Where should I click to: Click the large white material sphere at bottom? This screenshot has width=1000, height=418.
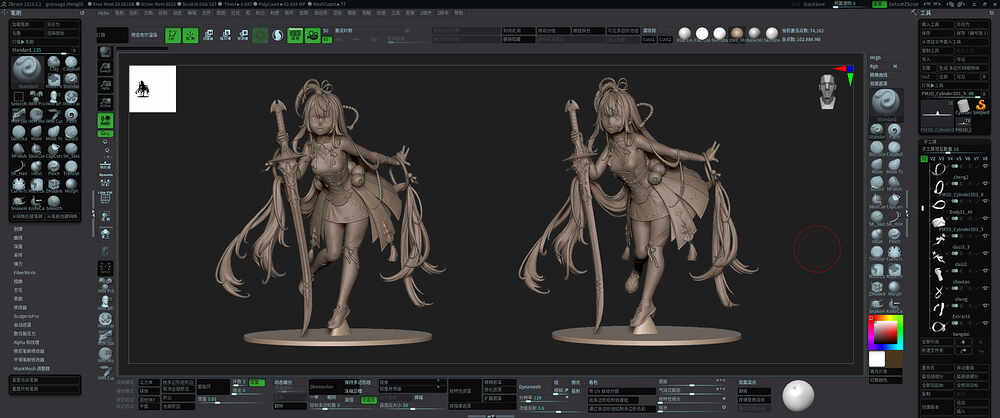[798, 396]
